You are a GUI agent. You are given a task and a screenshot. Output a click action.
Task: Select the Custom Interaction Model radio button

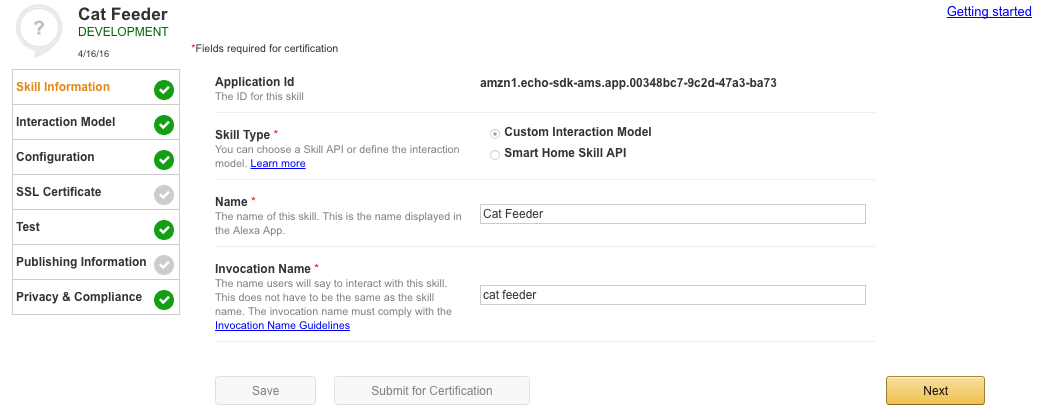tap(495, 133)
